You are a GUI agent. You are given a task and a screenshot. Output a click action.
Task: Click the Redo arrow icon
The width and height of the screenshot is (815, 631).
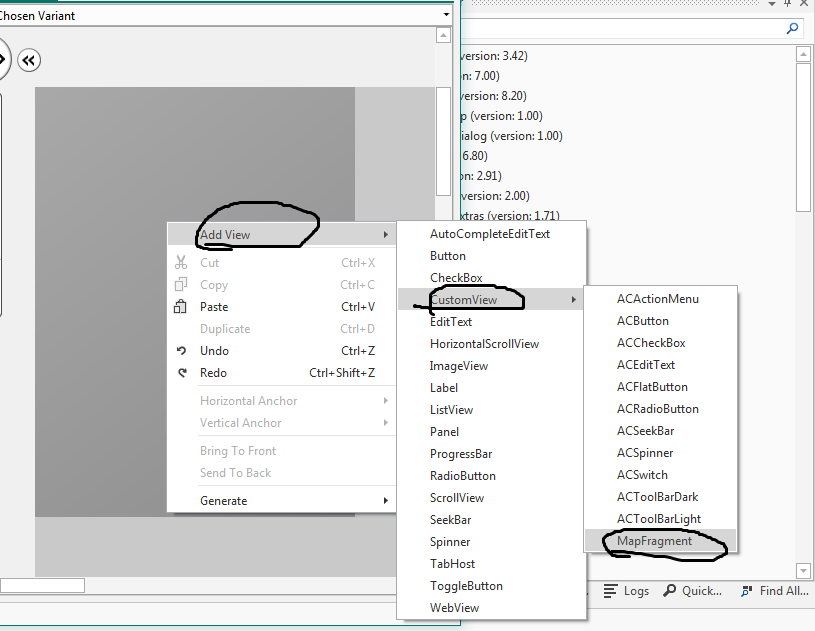click(181, 373)
